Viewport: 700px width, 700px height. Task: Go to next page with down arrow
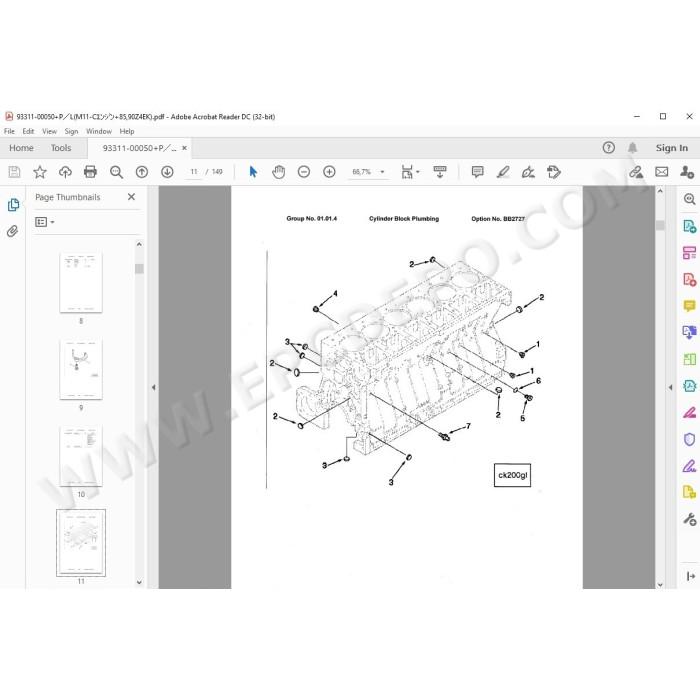(x=167, y=172)
